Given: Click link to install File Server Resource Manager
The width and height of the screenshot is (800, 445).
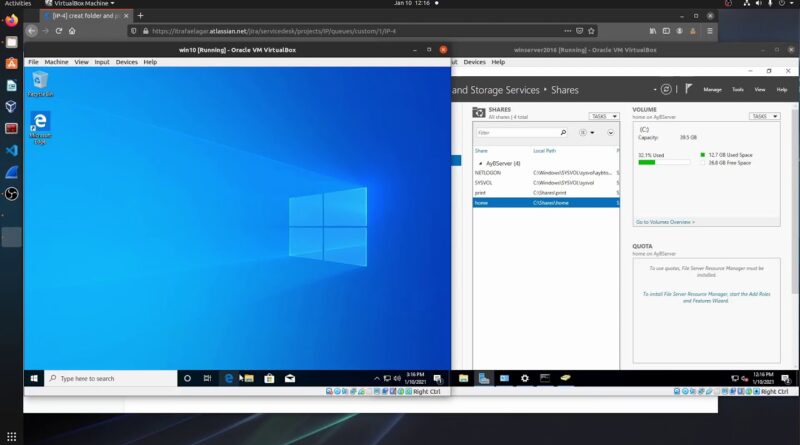Looking at the screenshot, I should [706, 298].
